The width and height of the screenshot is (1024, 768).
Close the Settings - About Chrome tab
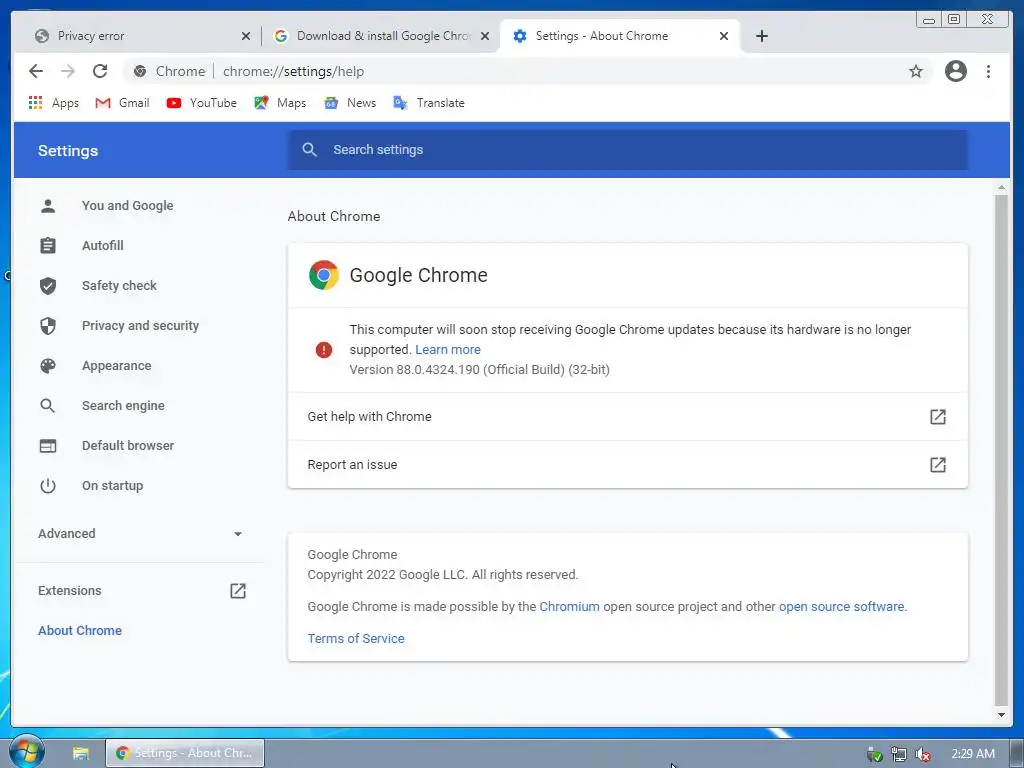point(724,36)
